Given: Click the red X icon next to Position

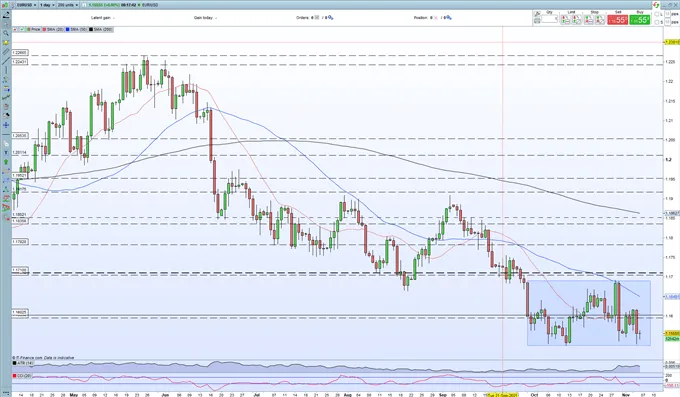Looking at the screenshot, I should click(x=435, y=18).
